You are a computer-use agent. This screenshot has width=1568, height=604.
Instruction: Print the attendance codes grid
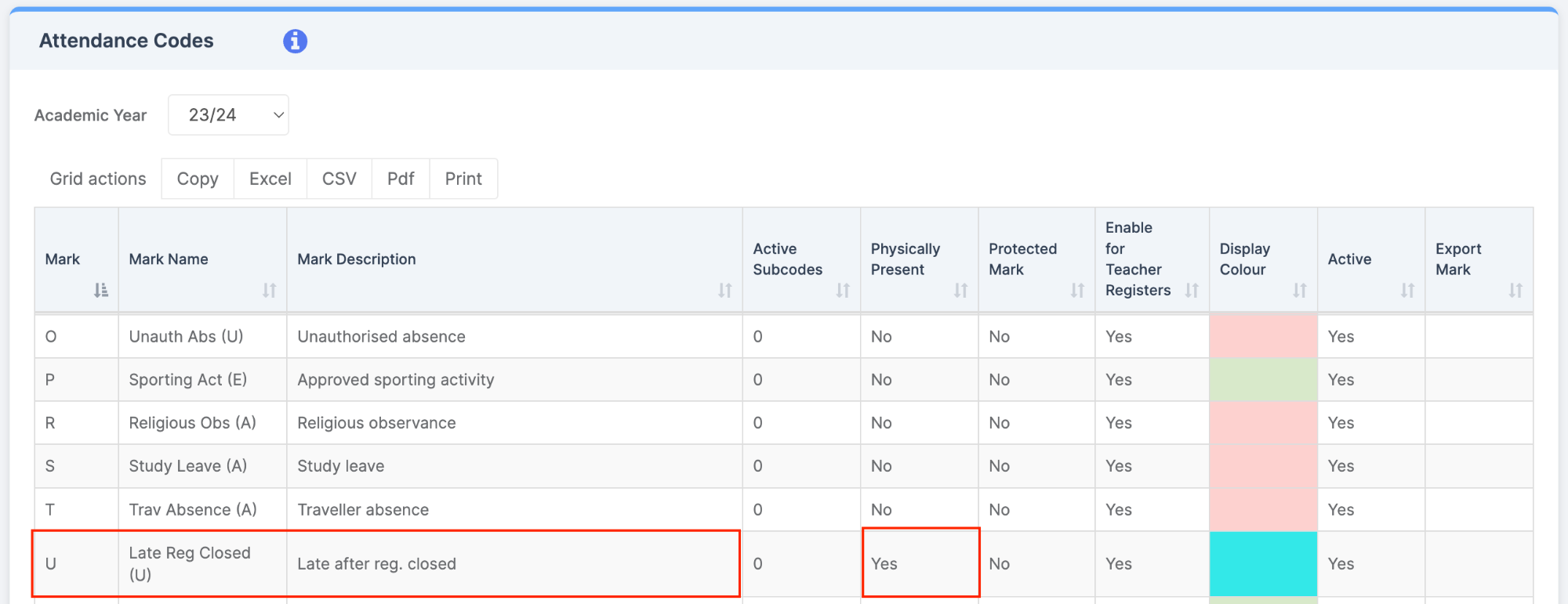pos(463,179)
